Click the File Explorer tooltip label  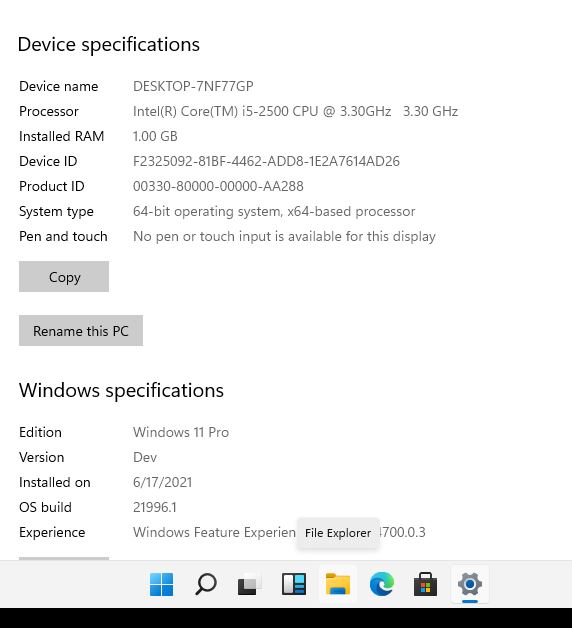coord(338,533)
